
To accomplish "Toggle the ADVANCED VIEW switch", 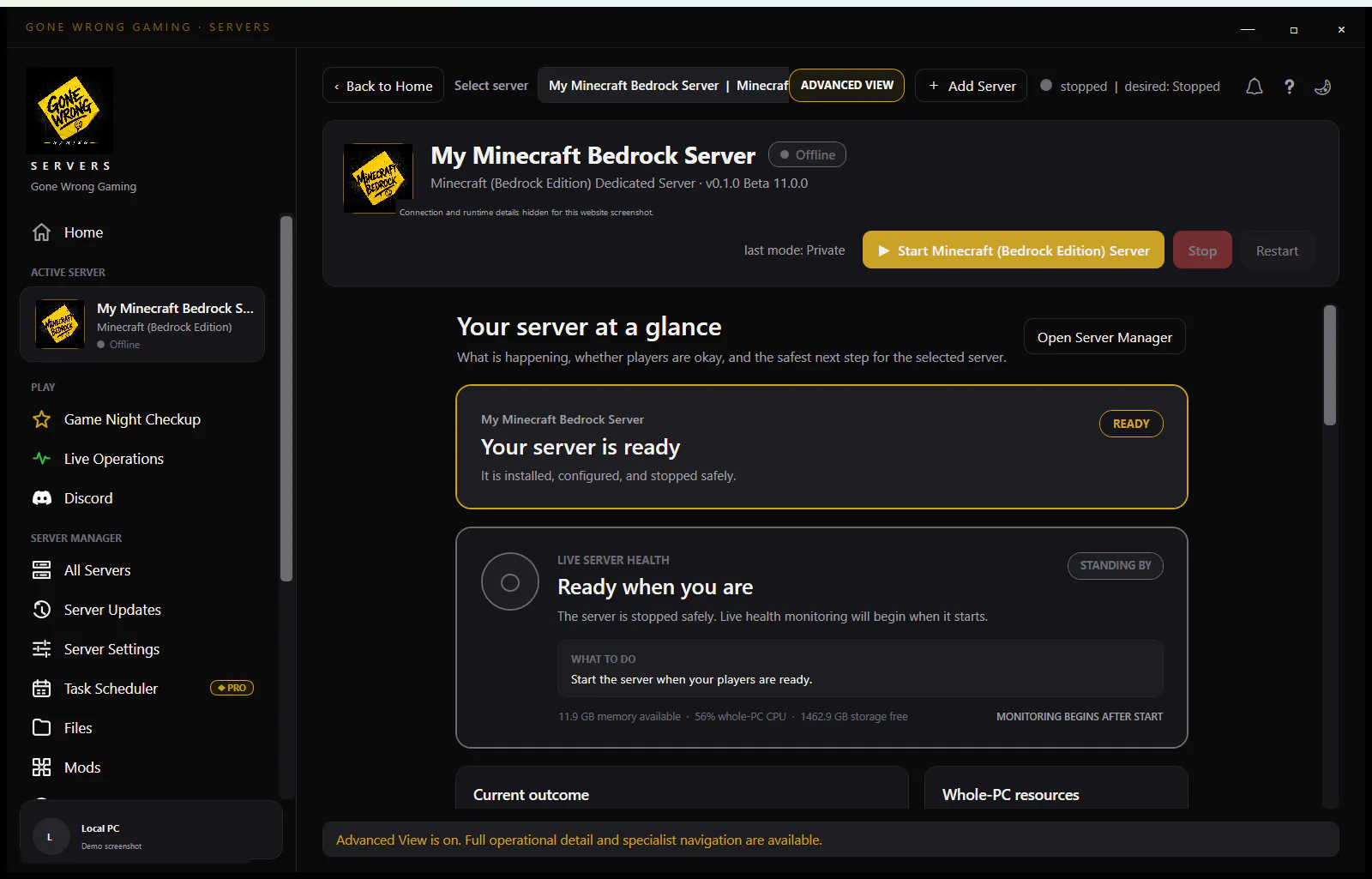I will pyautogui.click(x=846, y=86).
